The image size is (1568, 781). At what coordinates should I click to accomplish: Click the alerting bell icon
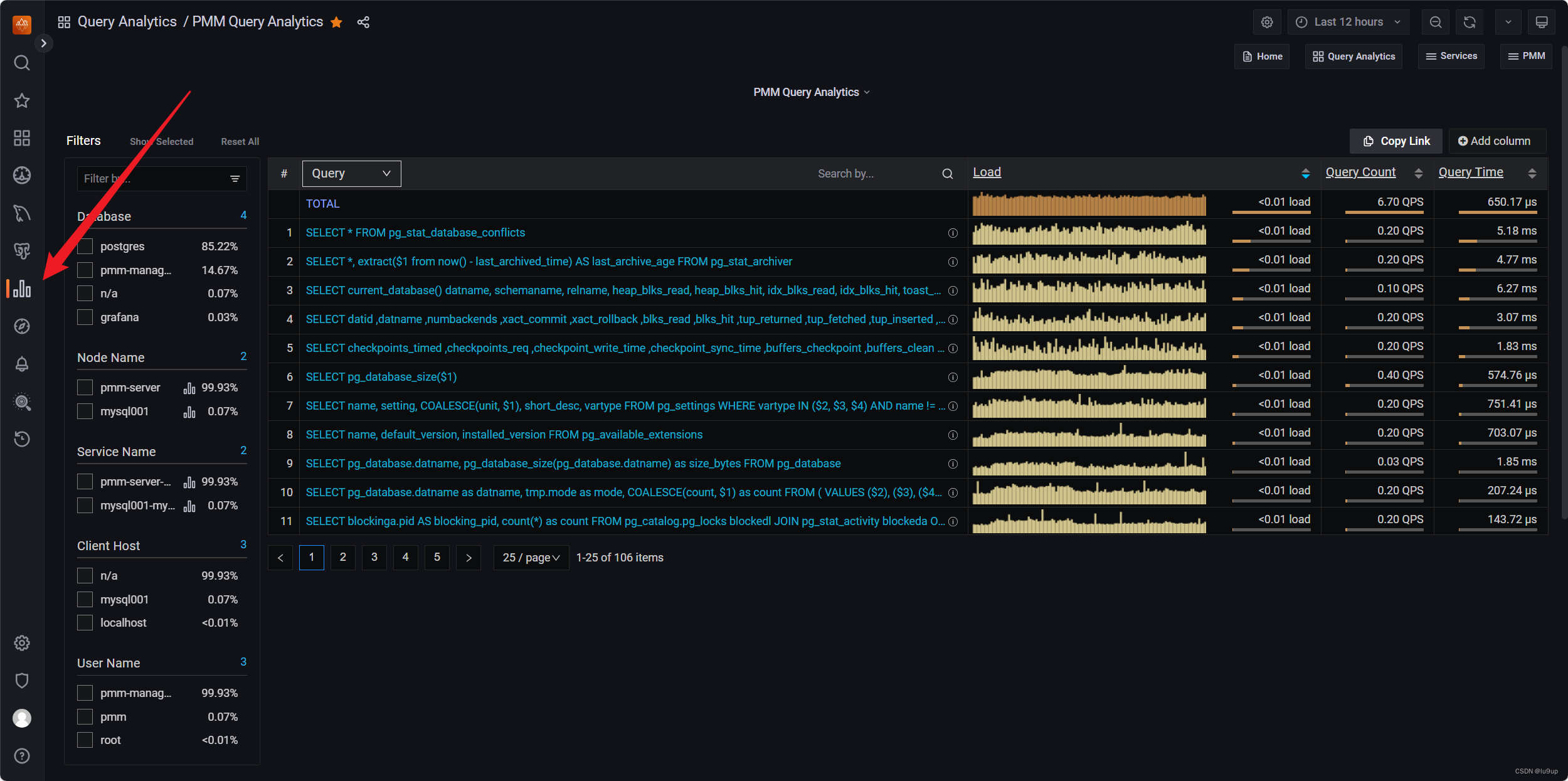22,364
